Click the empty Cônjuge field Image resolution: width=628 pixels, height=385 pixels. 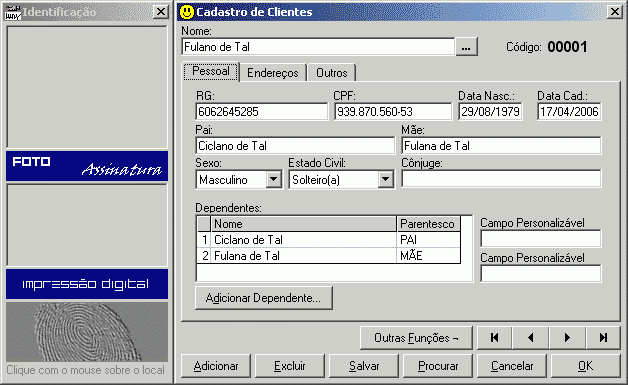pos(501,179)
